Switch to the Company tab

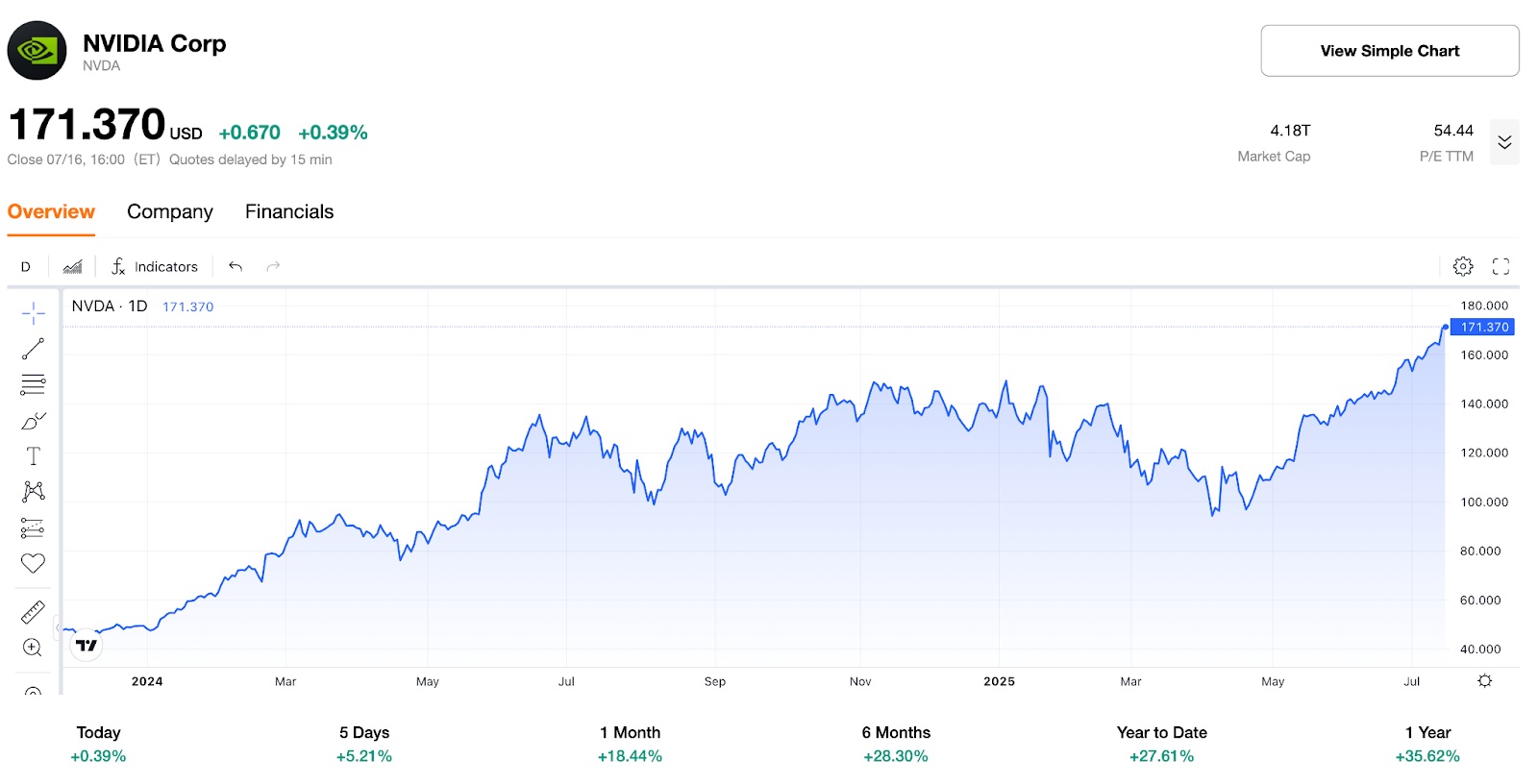(170, 212)
